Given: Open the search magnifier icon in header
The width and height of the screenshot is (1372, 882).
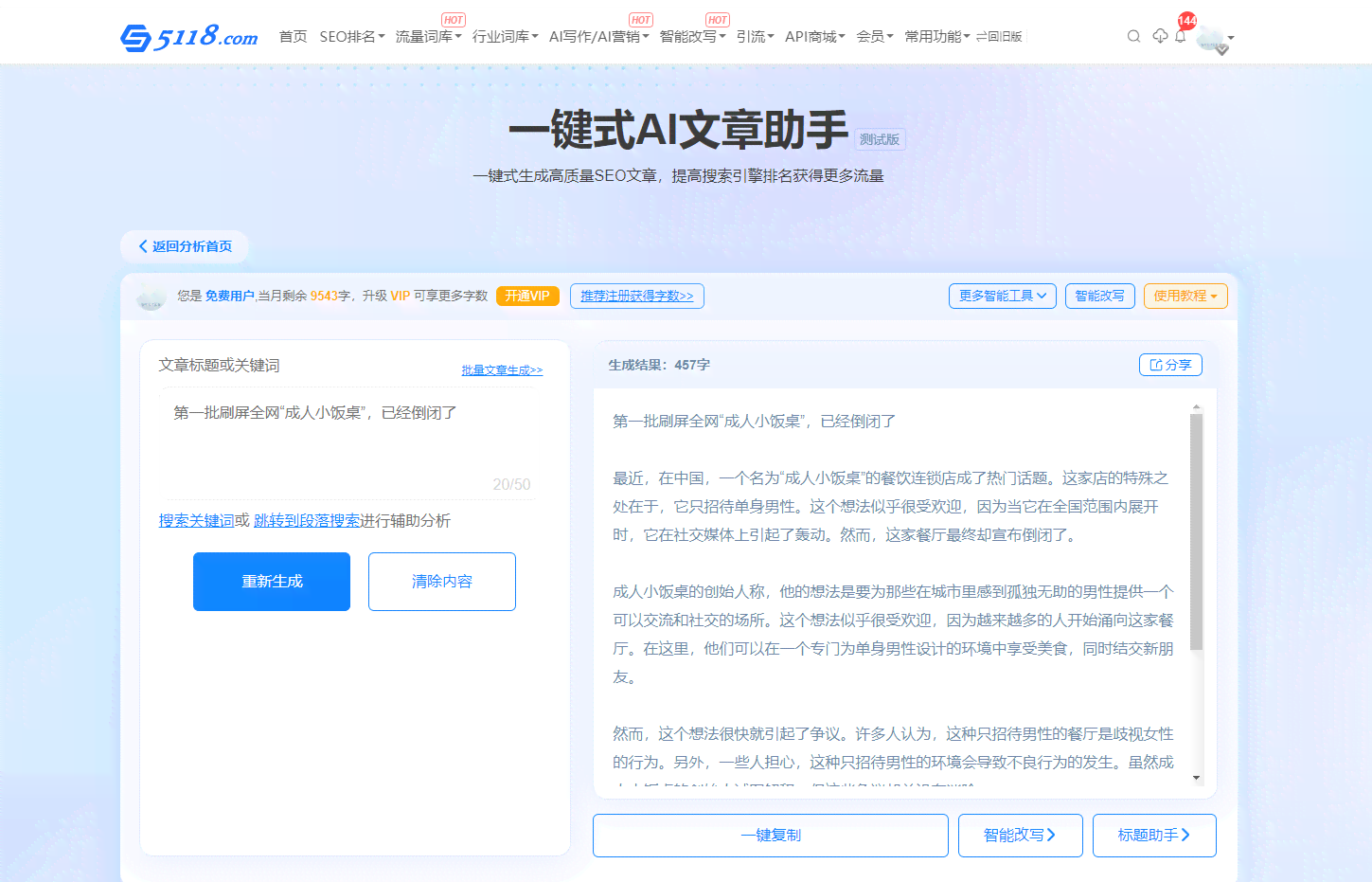Looking at the screenshot, I should [1133, 36].
